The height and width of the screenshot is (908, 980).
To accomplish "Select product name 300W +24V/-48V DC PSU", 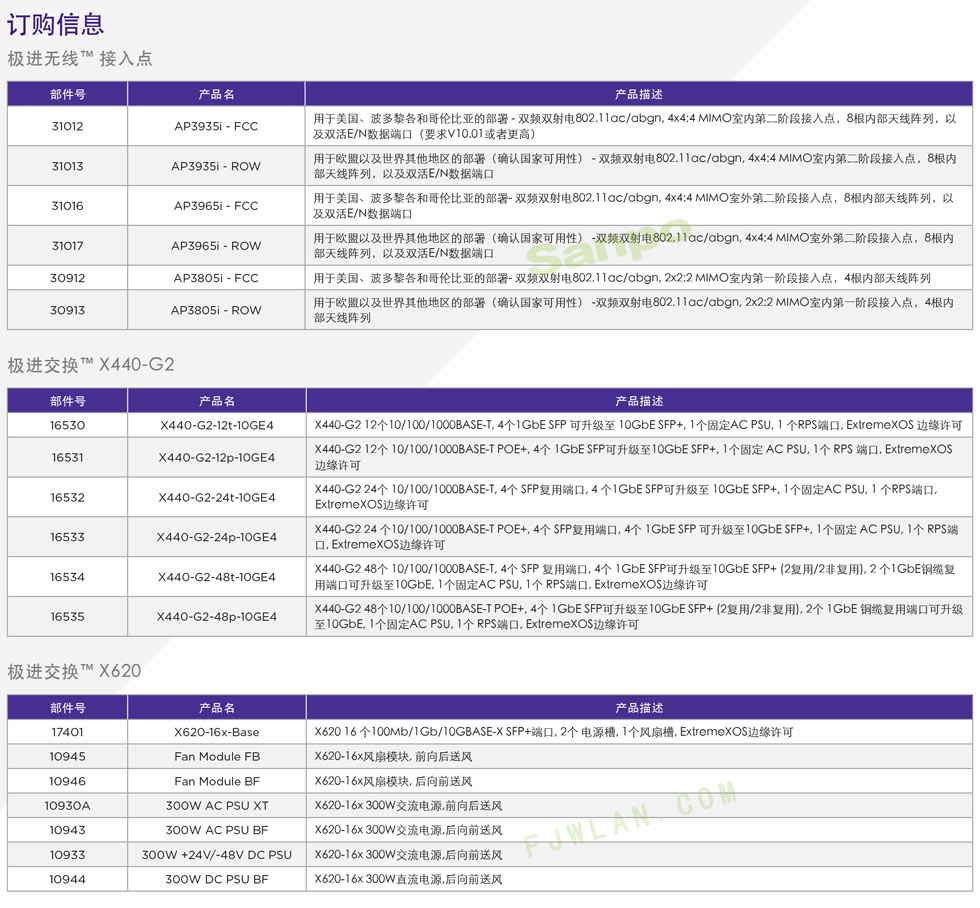I will pyautogui.click(x=217, y=854).
